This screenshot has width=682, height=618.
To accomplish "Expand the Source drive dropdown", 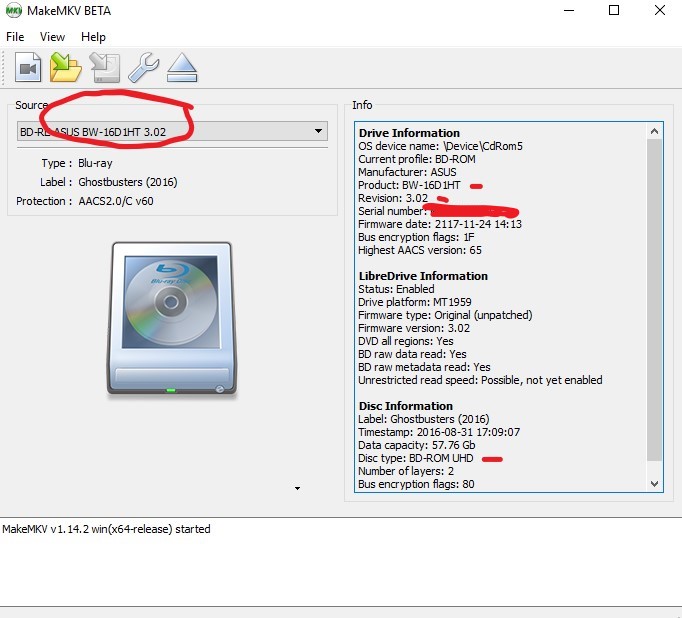I will point(318,131).
